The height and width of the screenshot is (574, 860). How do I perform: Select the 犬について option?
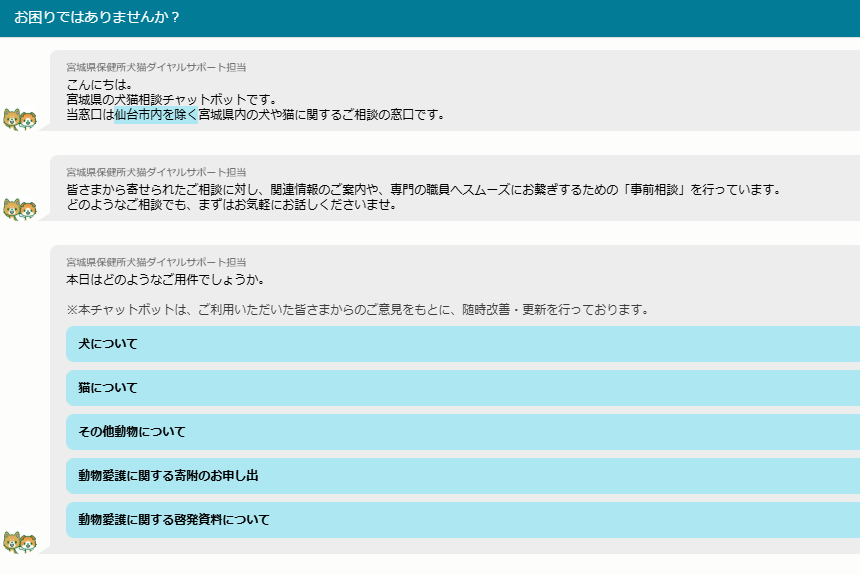click(x=462, y=344)
